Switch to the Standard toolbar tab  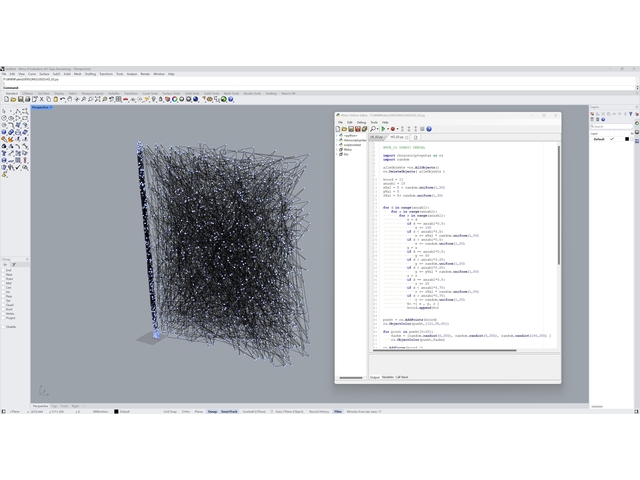tap(11, 93)
